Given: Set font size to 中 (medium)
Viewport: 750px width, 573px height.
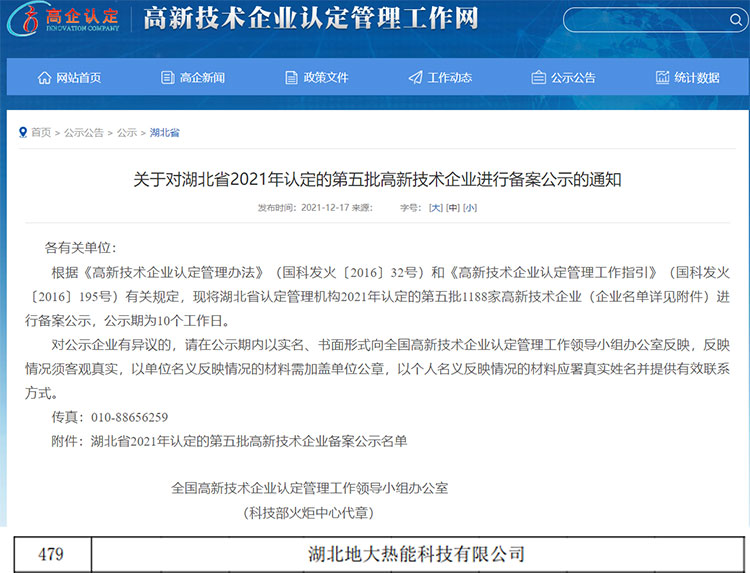Looking at the screenshot, I should [453, 208].
